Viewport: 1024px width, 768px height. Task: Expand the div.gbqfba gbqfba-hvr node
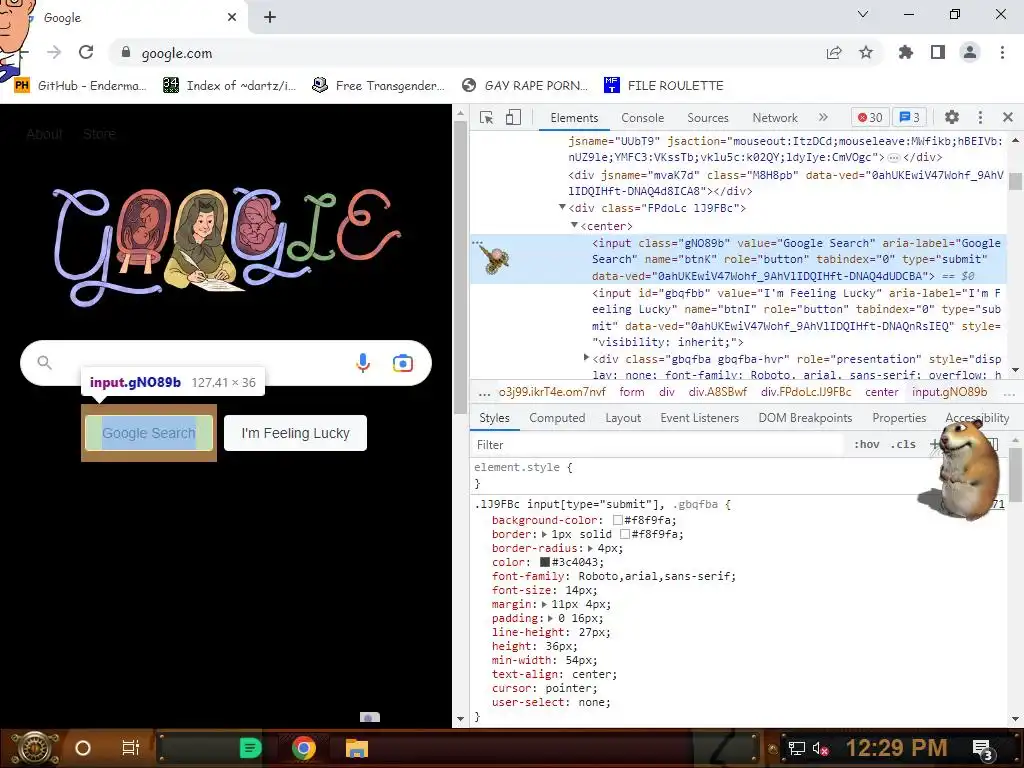click(586, 358)
